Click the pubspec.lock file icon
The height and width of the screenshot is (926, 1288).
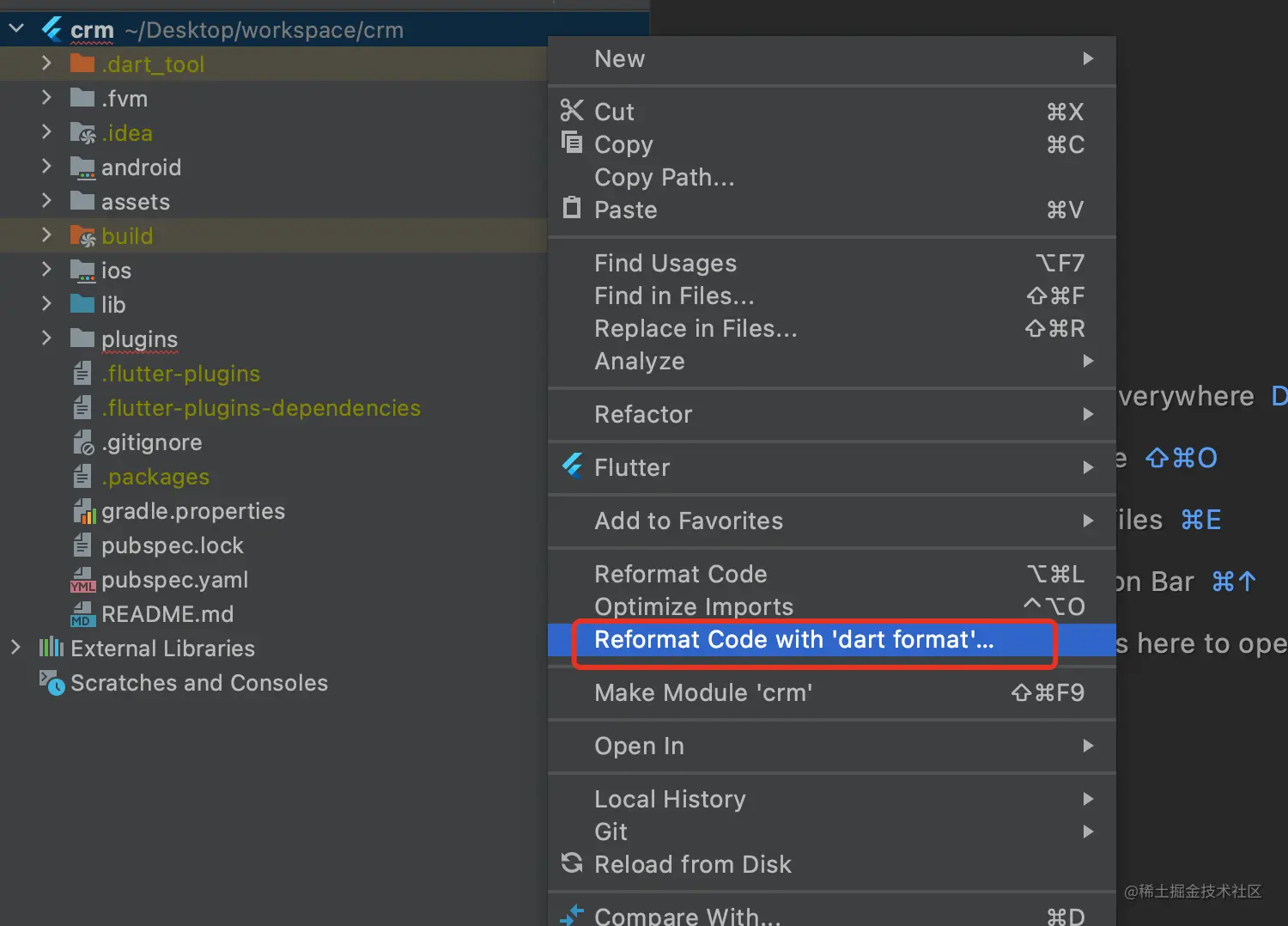coord(82,545)
